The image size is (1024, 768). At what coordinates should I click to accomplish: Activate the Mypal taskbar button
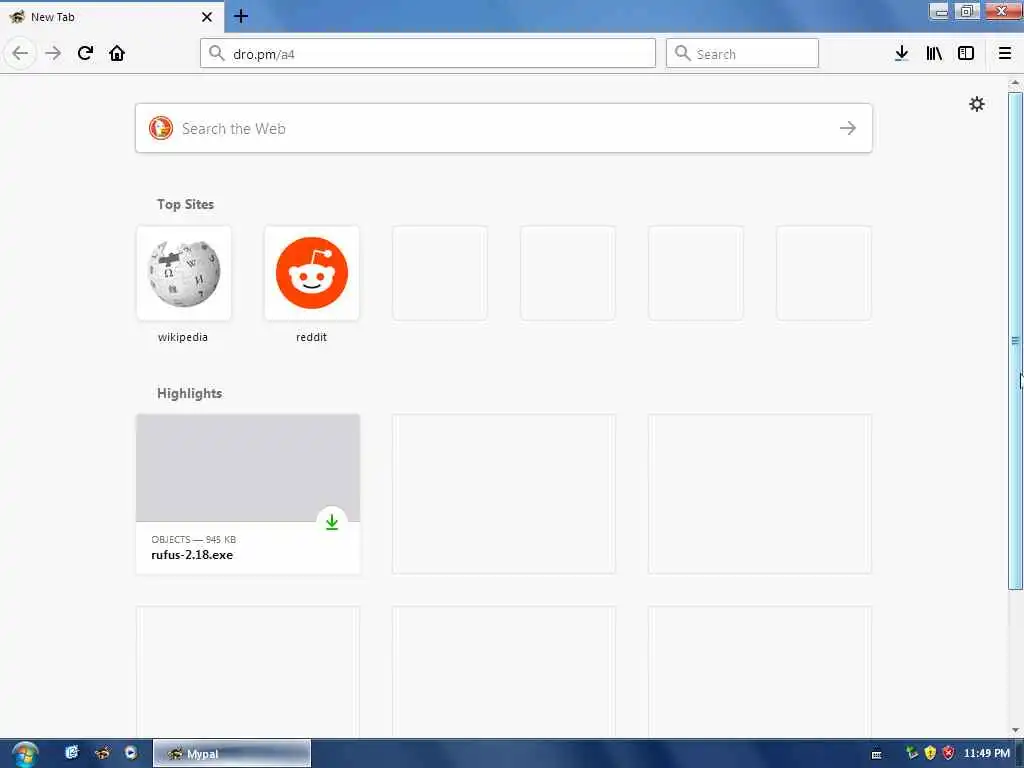232,754
